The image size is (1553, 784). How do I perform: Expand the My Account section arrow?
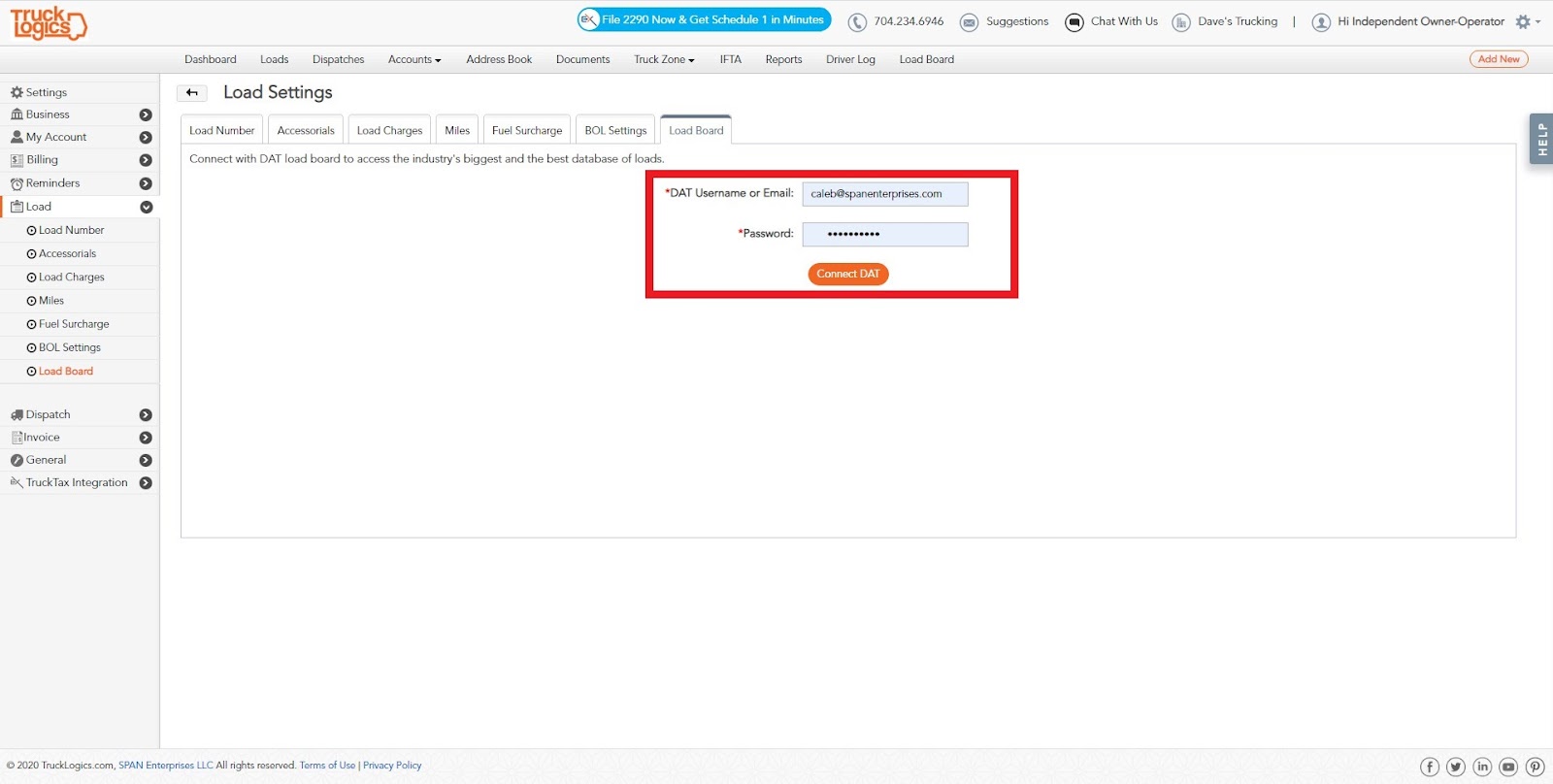click(x=146, y=138)
